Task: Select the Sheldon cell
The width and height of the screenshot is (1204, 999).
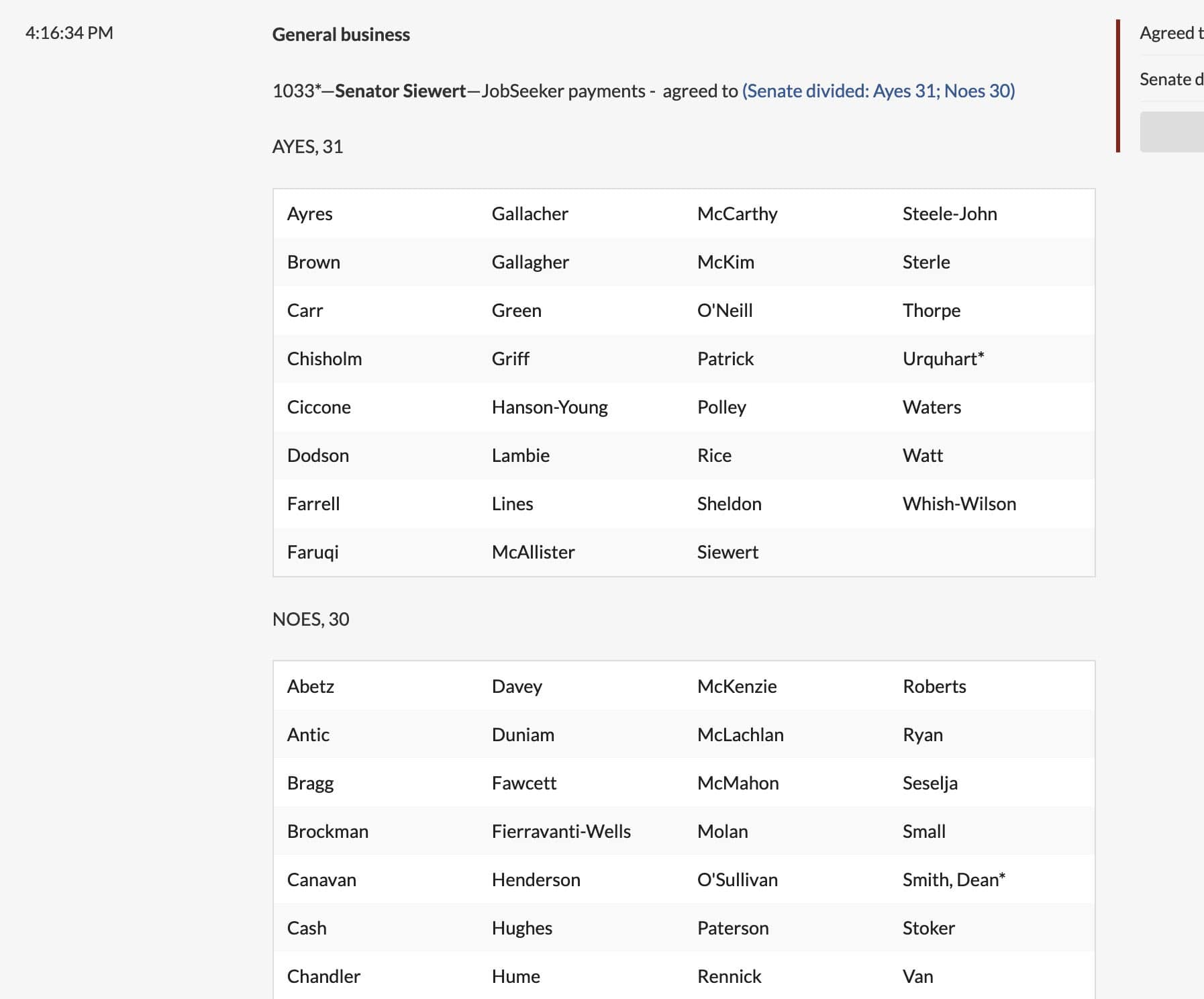Action: tap(787, 504)
